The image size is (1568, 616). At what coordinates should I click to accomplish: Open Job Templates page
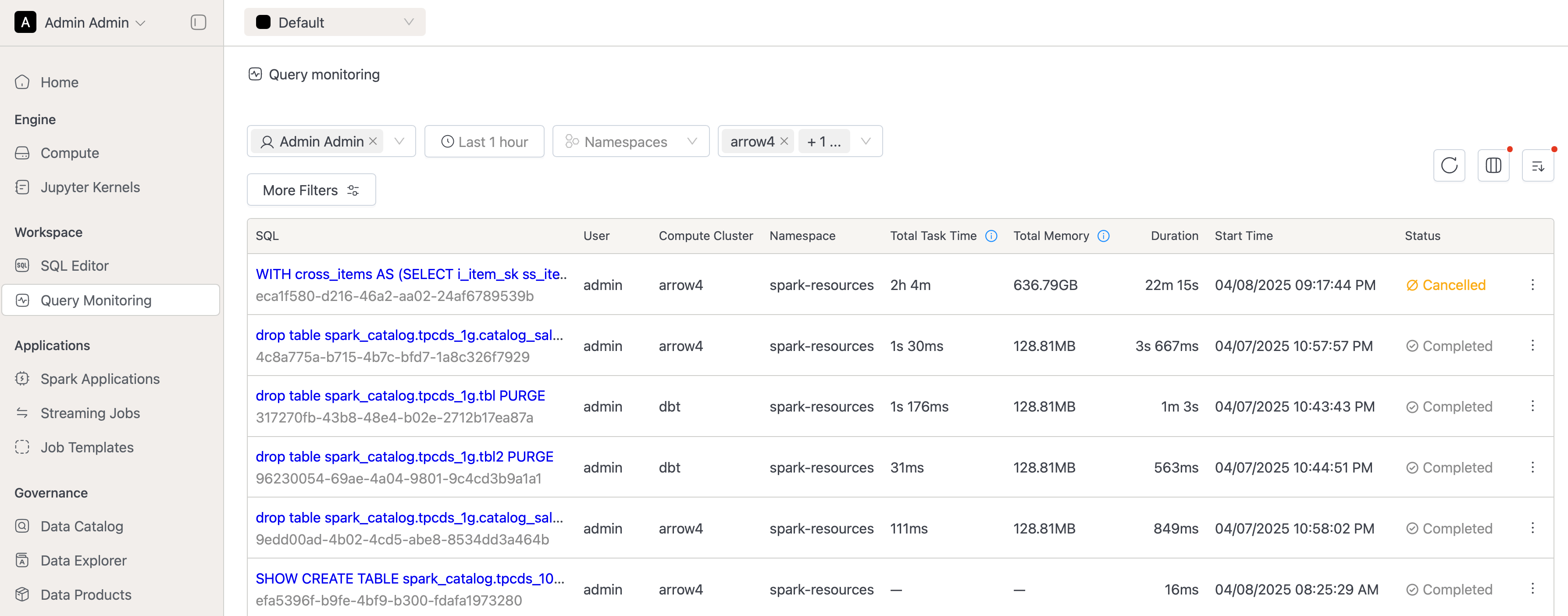[110, 447]
